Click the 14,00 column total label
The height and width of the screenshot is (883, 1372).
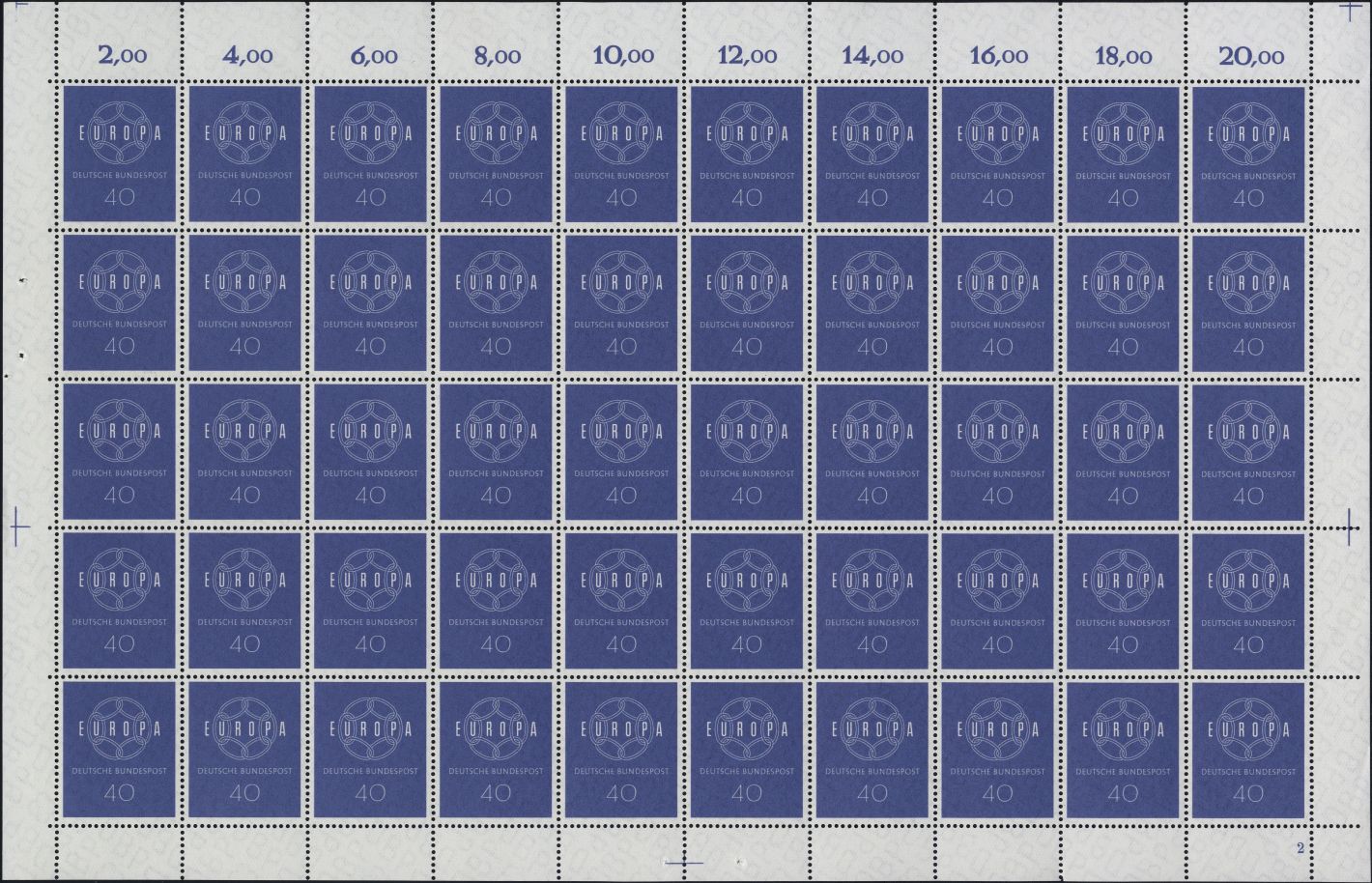[872, 56]
